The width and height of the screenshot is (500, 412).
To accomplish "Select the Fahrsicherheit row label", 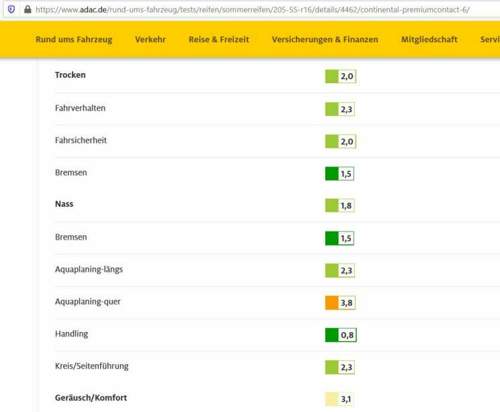I will pos(81,140).
